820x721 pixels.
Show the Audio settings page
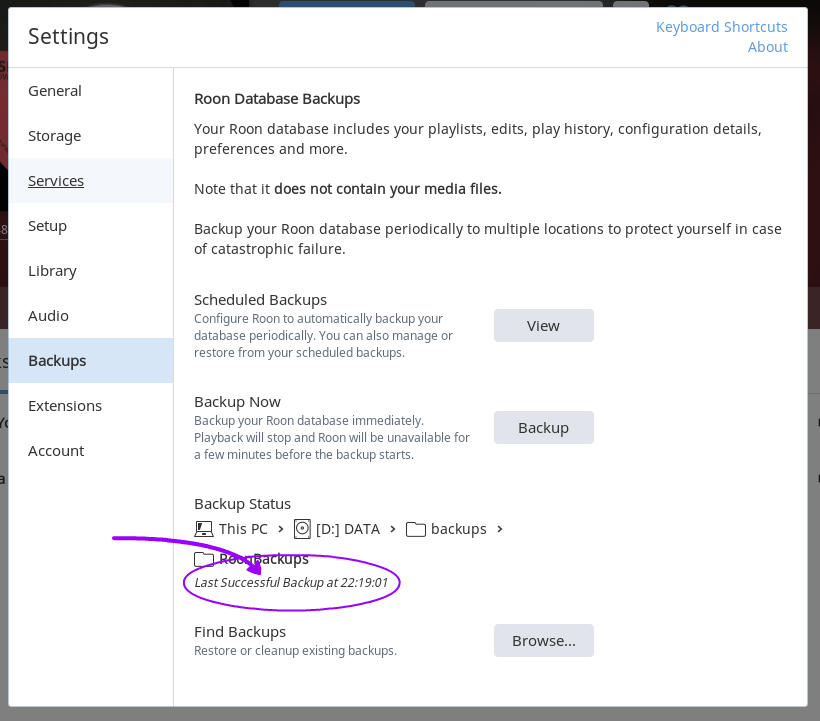[49, 316]
